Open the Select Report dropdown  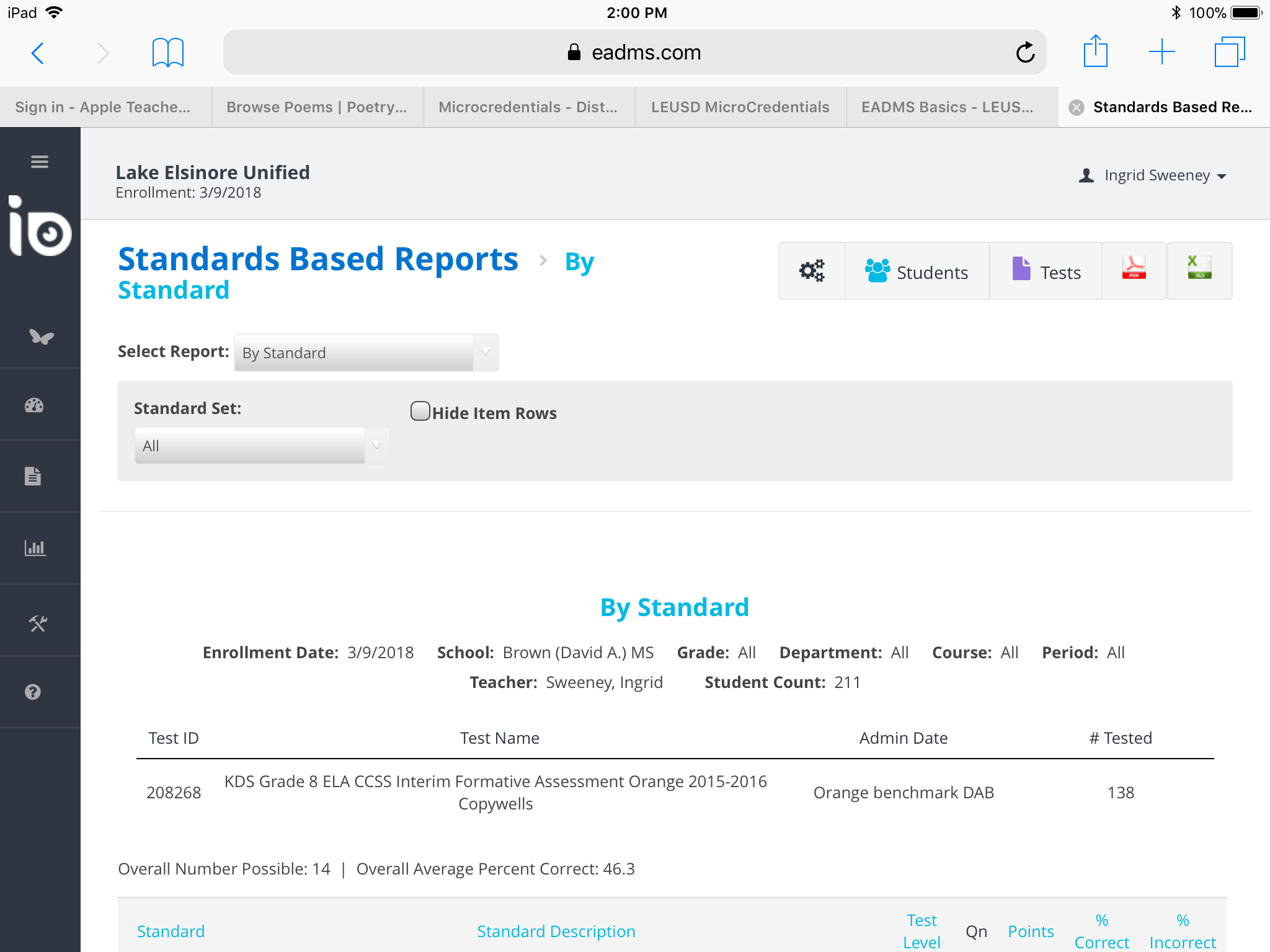366,353
